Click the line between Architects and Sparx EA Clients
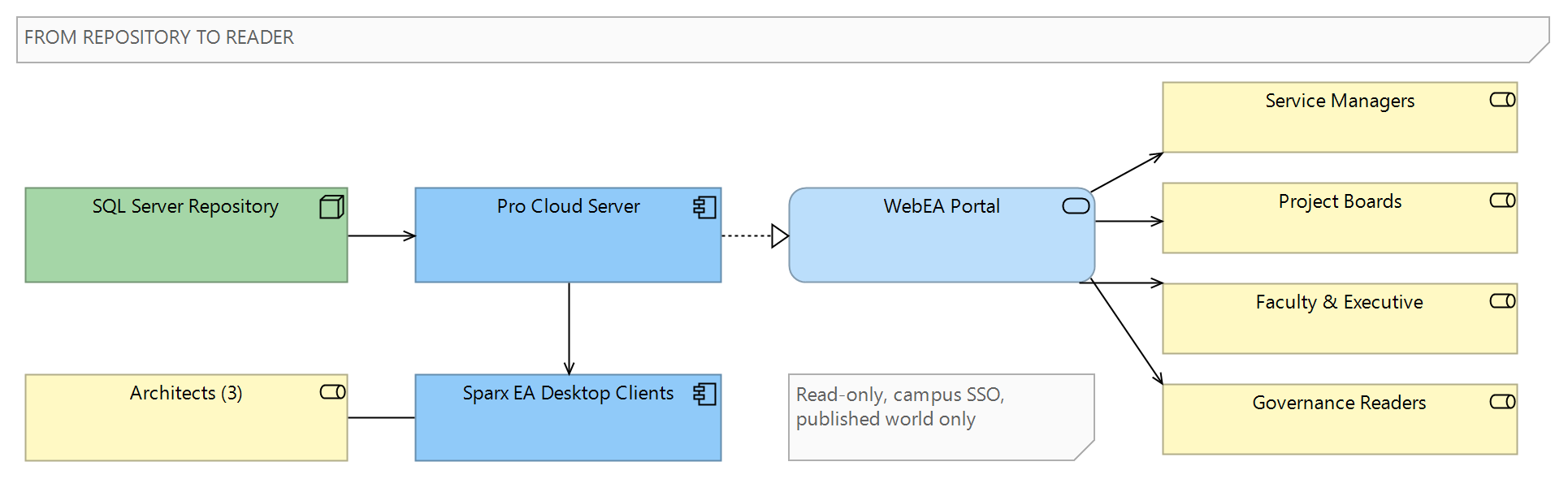Viewport: 1568px width, 479px height. pos(382,418)
